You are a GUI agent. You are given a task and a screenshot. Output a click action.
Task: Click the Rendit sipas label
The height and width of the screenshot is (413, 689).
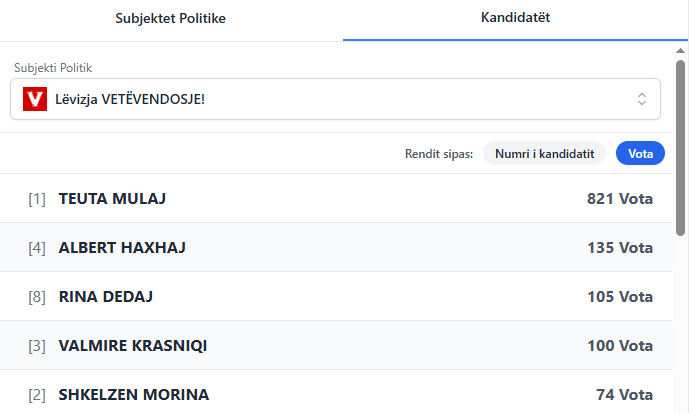(x=438, y=154)
